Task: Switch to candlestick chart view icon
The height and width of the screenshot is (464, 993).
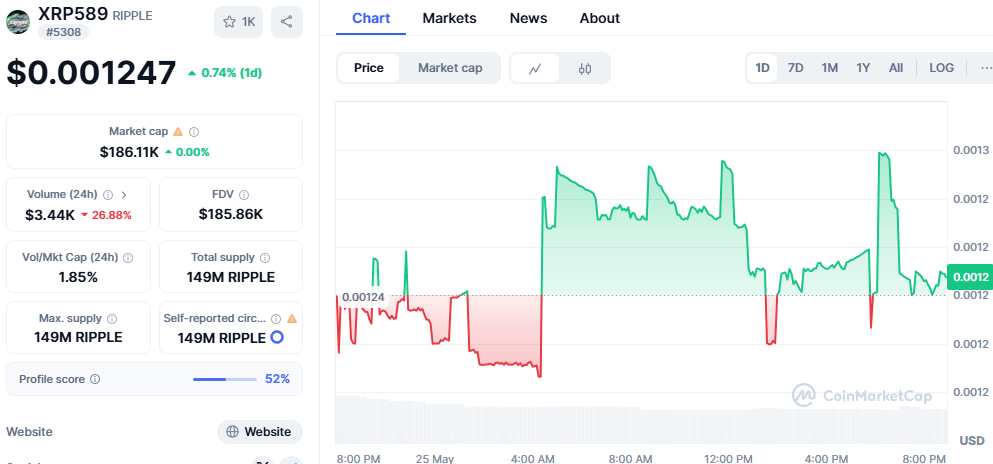Action: coord(585,68)
